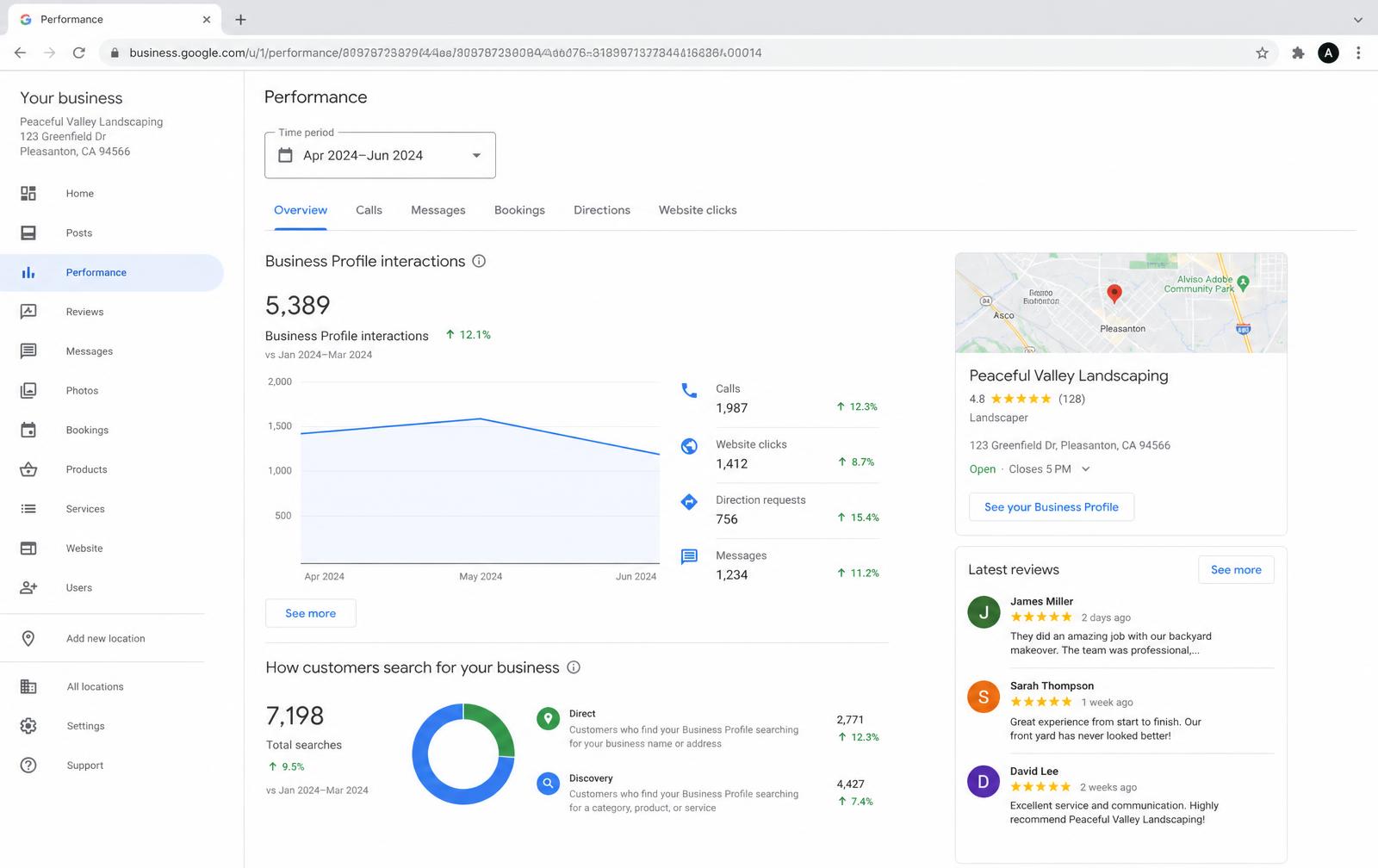
Task: Click the Messages chat icon in metrics
Action: pos(689,557)
